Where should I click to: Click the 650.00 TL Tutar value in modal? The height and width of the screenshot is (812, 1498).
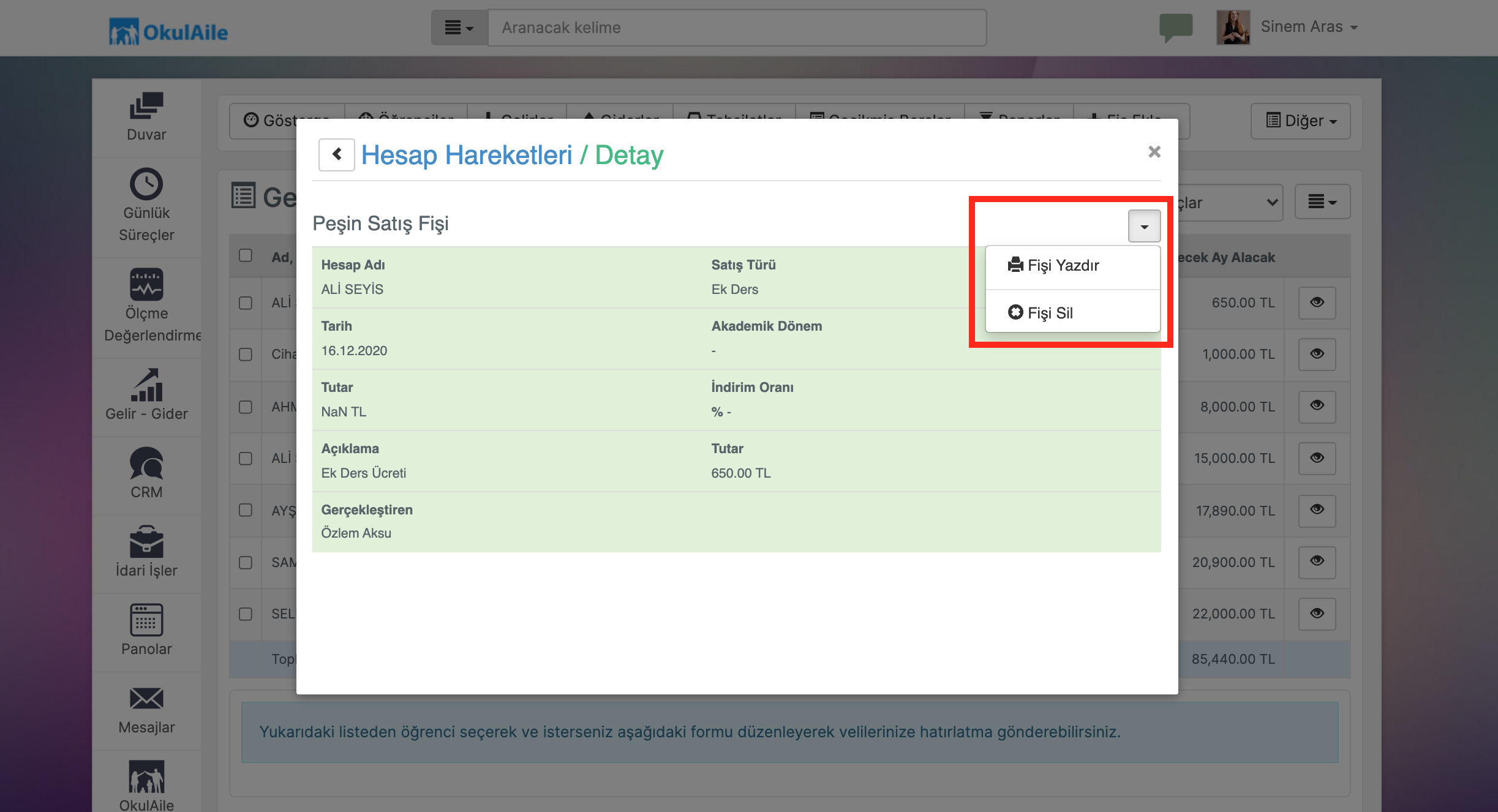pyautogui.click(x=741, y=473)
